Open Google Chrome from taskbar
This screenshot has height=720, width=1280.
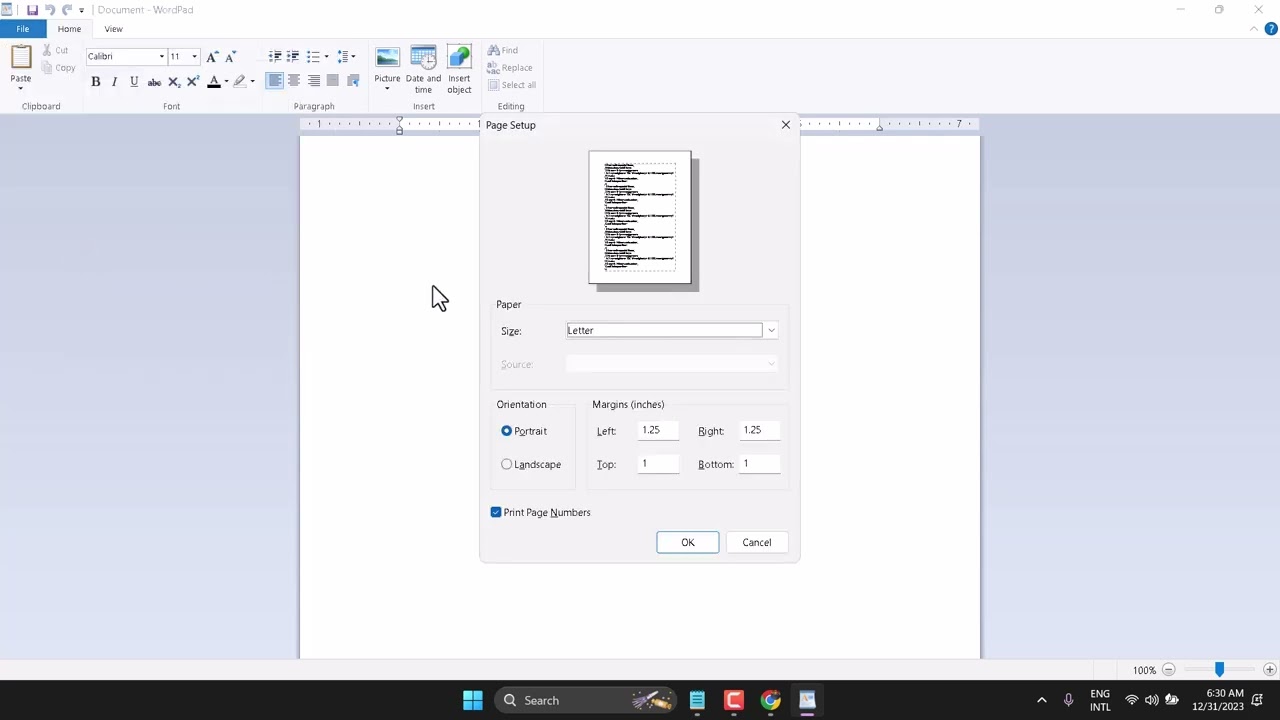click(770, 700)
